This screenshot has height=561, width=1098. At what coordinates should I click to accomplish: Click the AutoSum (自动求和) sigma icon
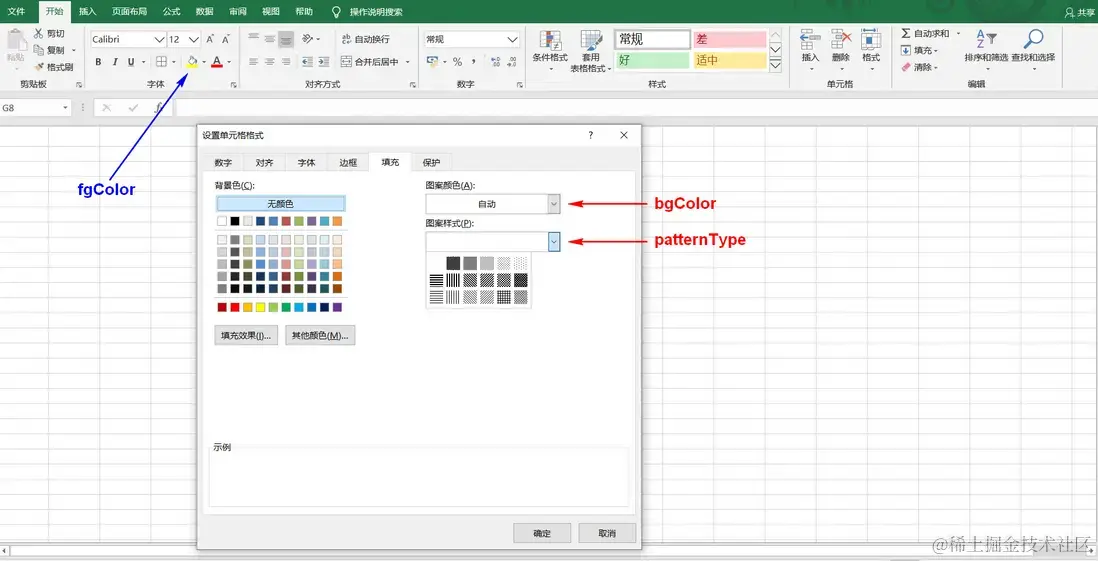906,33
